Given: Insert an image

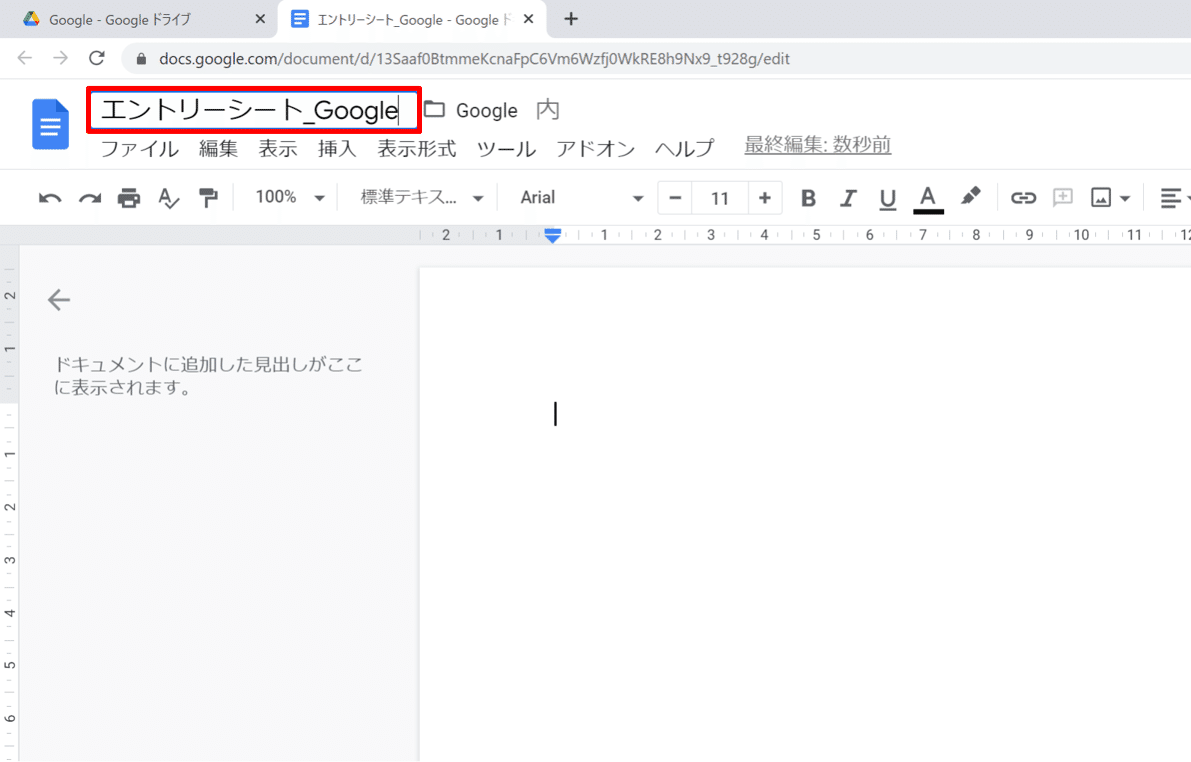Looking at the screenshot, I should (x=1101, y=198).
